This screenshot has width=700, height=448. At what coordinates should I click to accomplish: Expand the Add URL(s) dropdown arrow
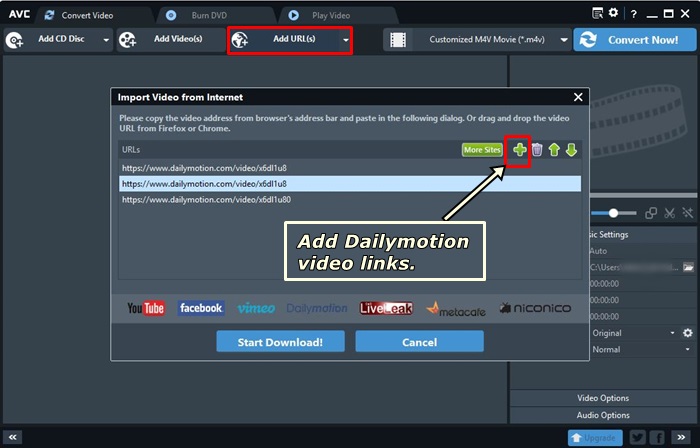(x=346, y=40)
